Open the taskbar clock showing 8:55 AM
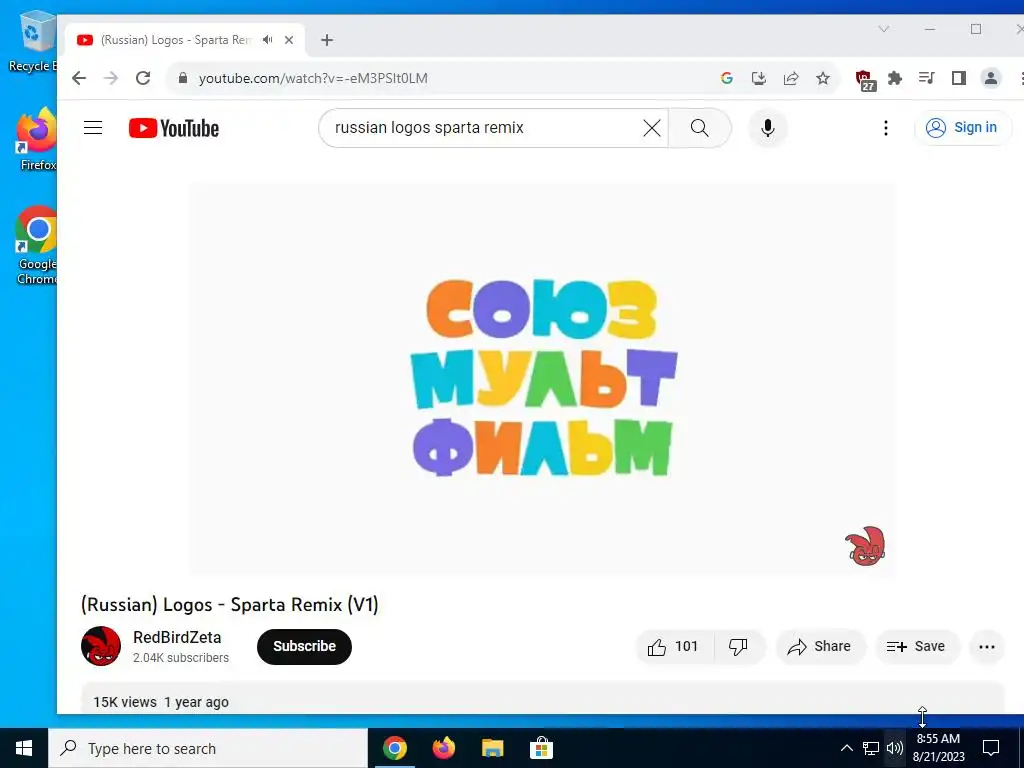Image resolution: width=1024 pixels, height=768 pixels. (x=938, y=748)
